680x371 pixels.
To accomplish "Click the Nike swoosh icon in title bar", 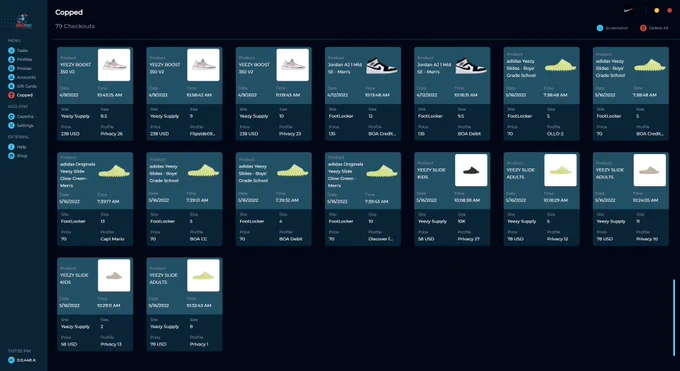I will (628, 10).
